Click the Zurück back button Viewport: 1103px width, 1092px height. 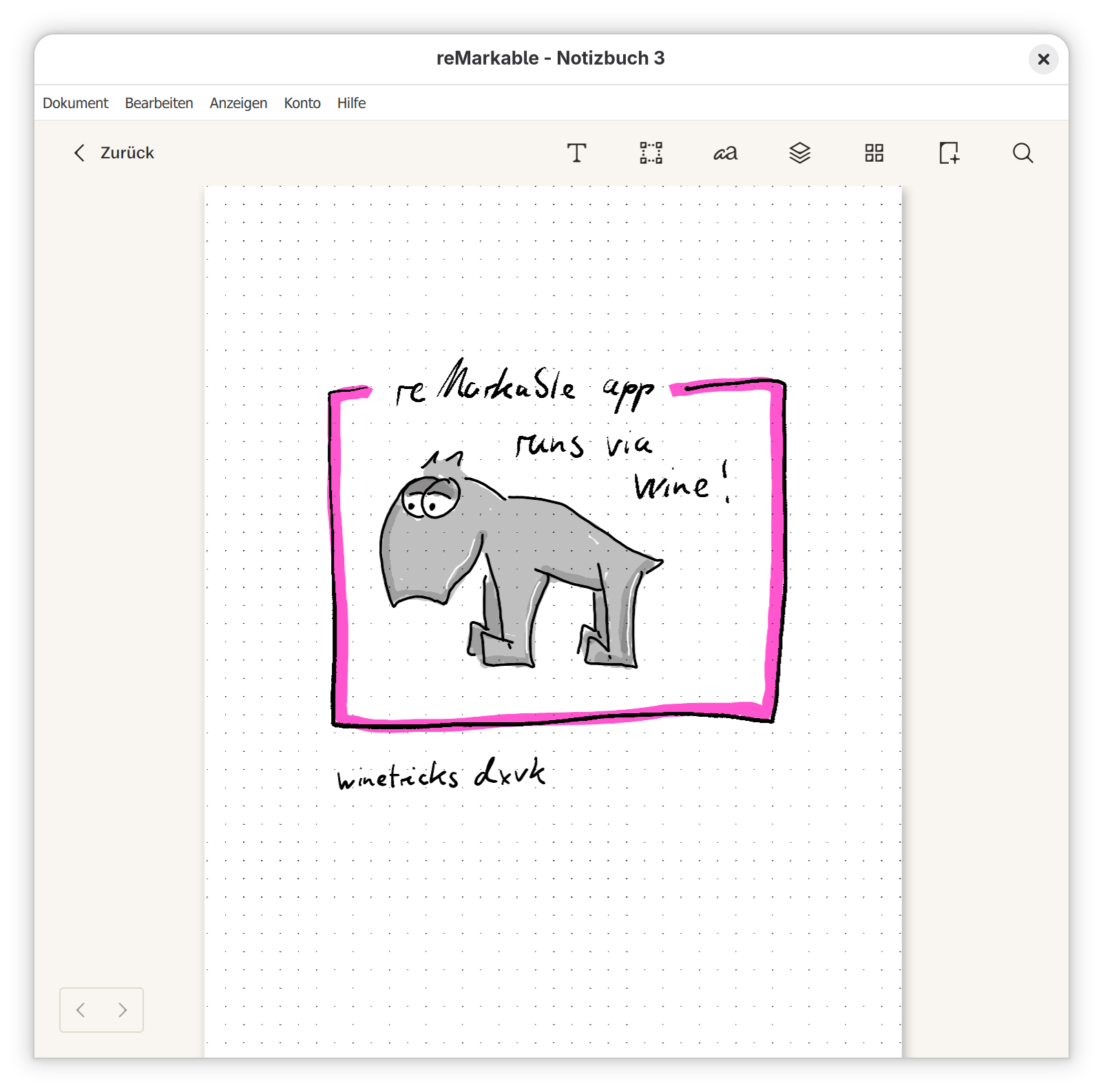tap(114, 153)
